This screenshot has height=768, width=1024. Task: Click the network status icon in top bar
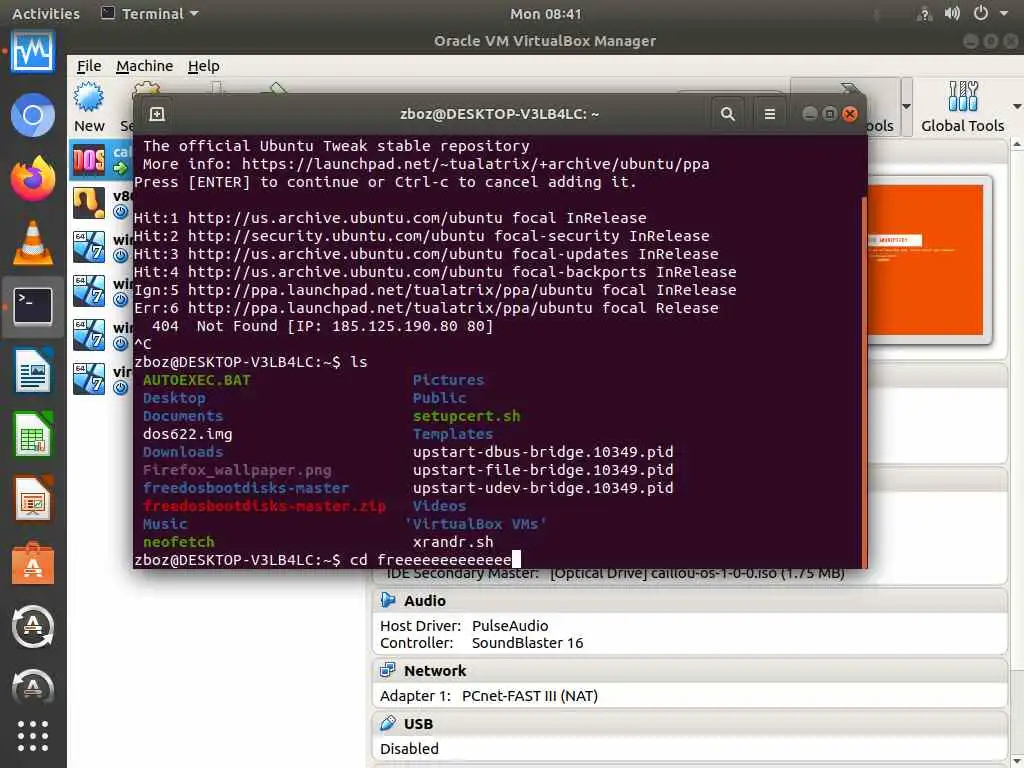(x=924, y=14)
